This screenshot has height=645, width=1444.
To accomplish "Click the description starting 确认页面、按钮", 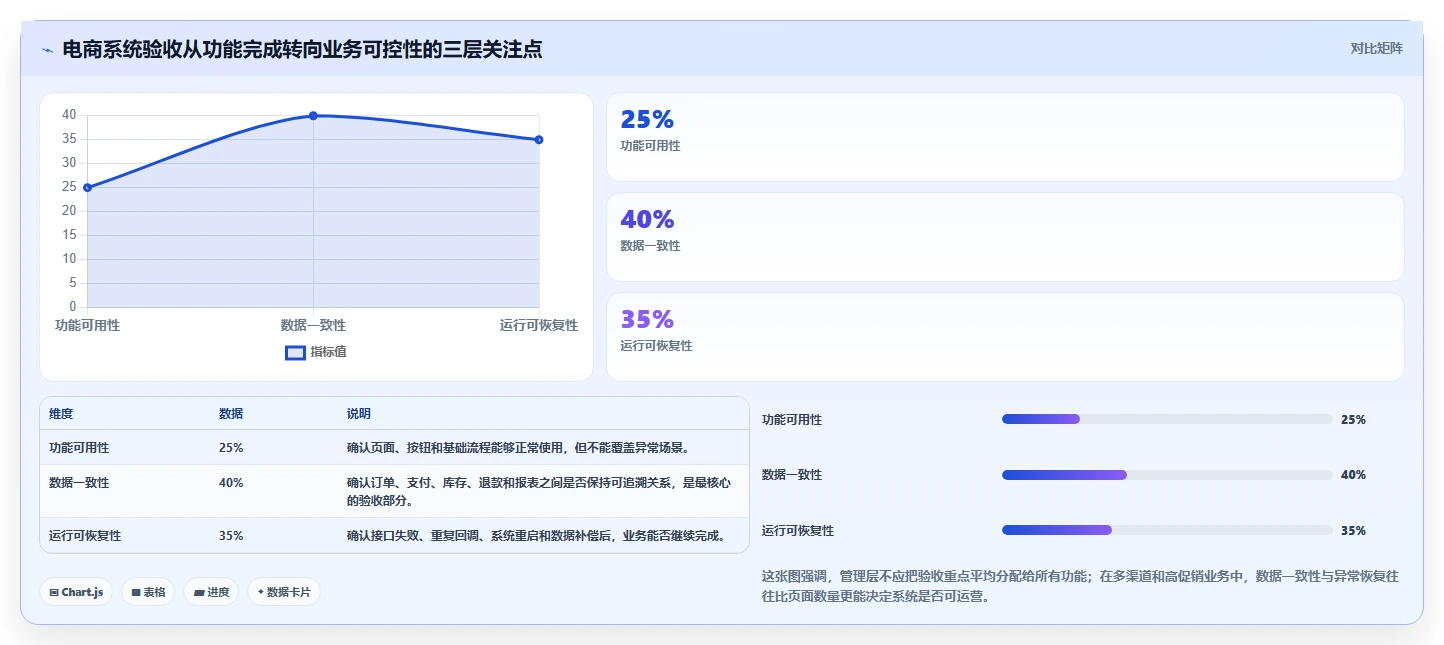I will coord(519,448).
